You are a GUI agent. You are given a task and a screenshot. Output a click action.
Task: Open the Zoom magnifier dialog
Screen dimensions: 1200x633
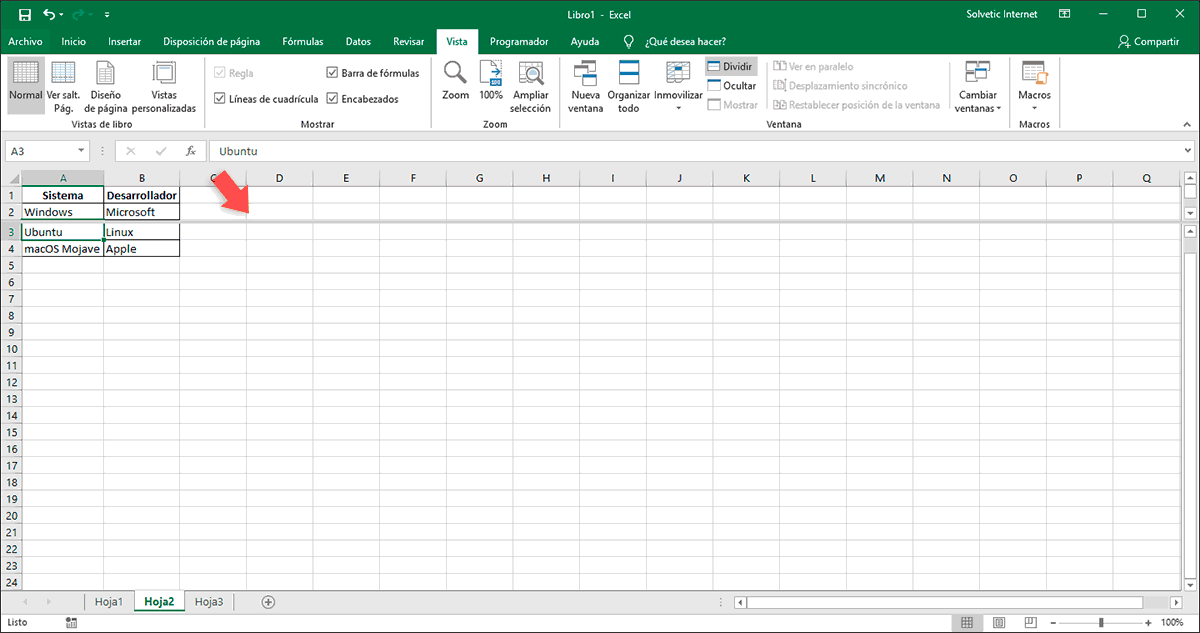click(456, 80)
